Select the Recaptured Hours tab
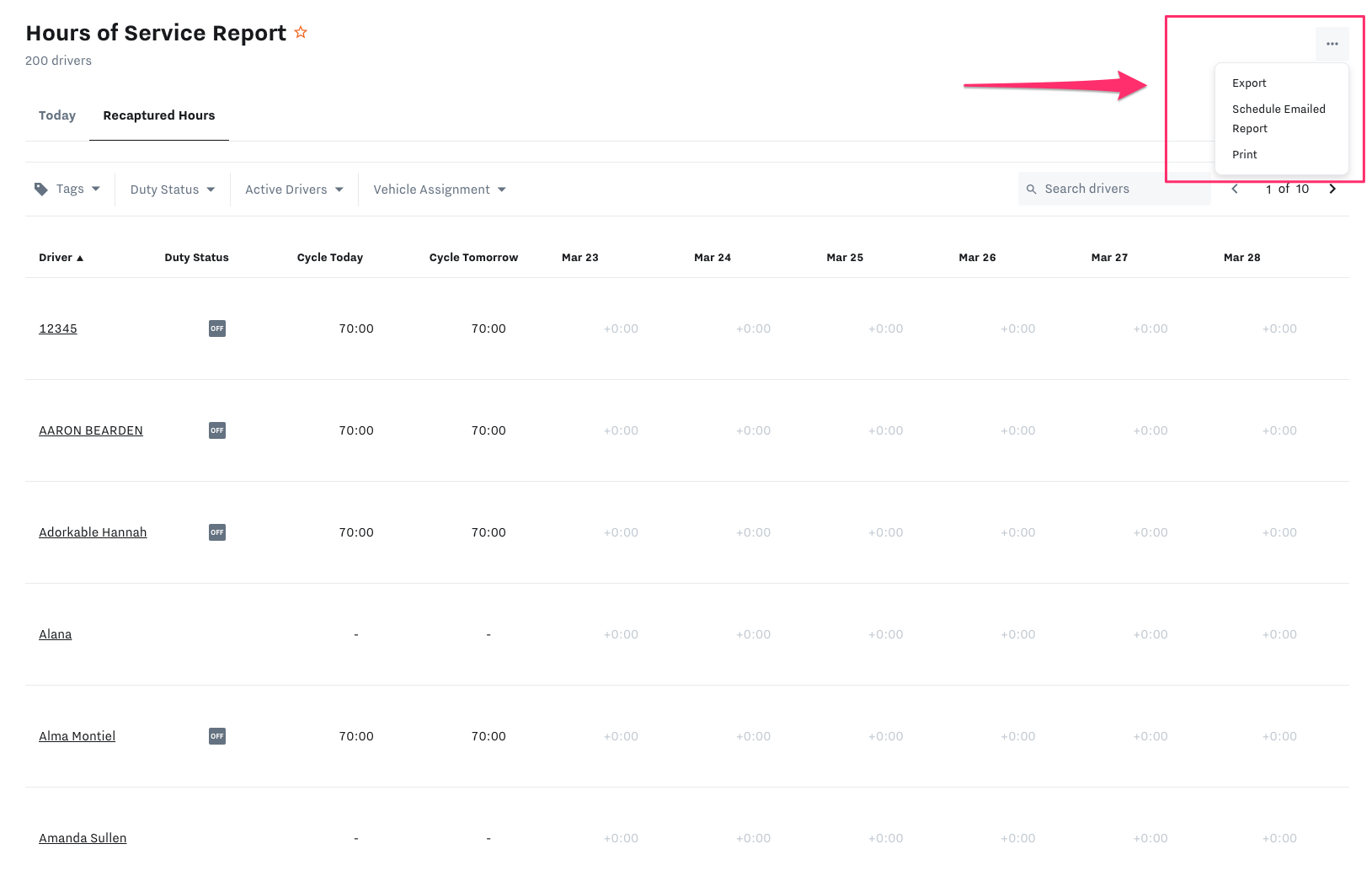Image resolution: width=1372 pixels, height=876 pixels. pyautogui.click(x=159, y=115)
